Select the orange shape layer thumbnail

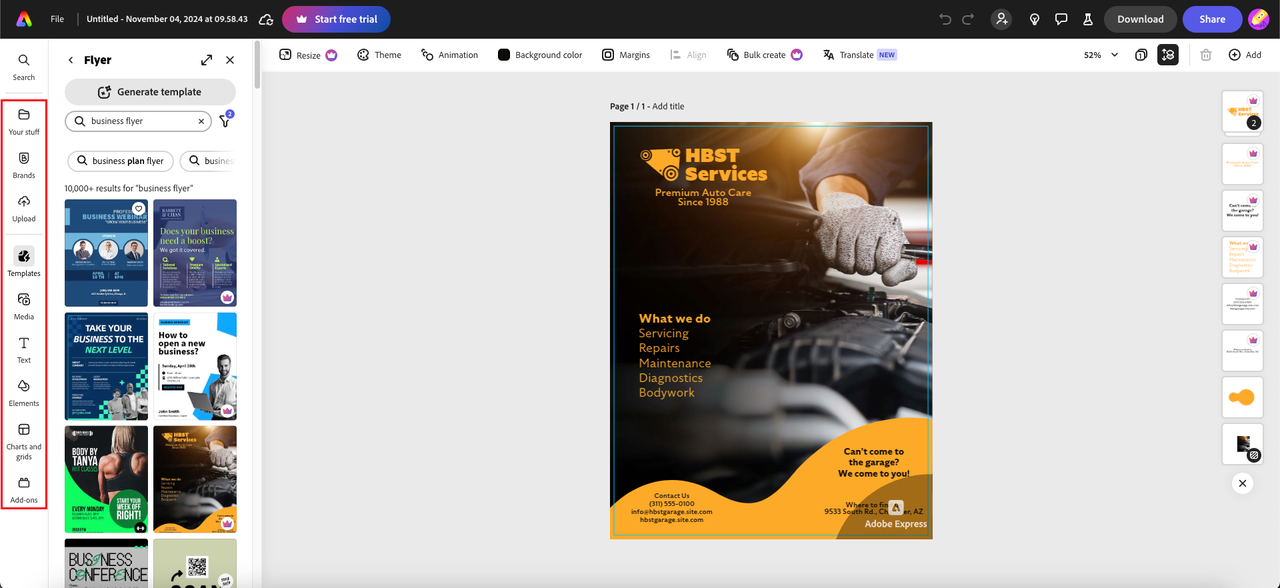click(1242, 398)
